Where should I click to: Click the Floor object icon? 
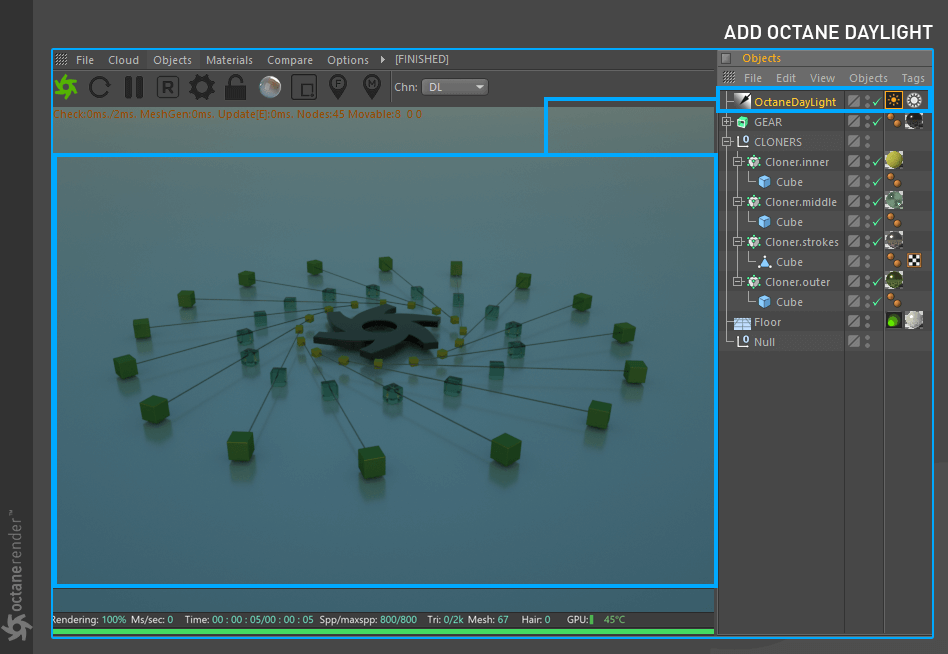pos(742,323)
